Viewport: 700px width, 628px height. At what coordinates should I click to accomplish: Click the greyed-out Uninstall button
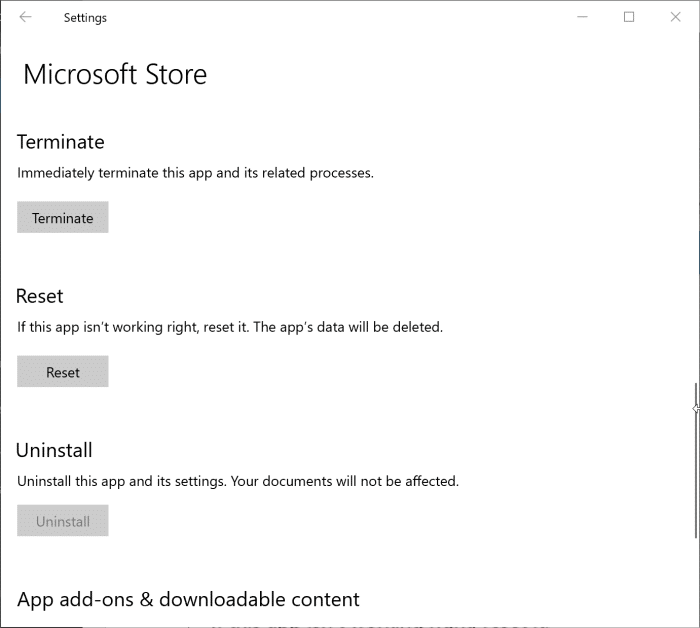62,520
